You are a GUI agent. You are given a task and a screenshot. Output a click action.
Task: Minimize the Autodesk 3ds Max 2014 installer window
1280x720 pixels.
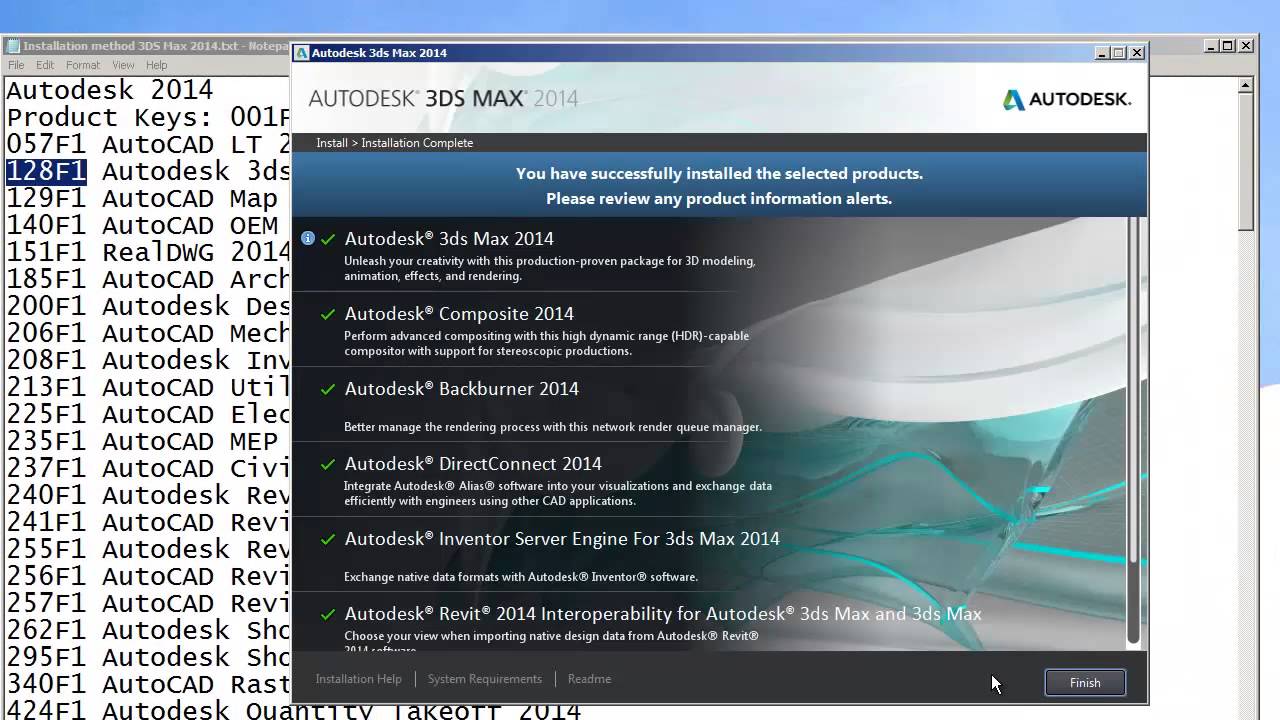(x=1102, y=53)
